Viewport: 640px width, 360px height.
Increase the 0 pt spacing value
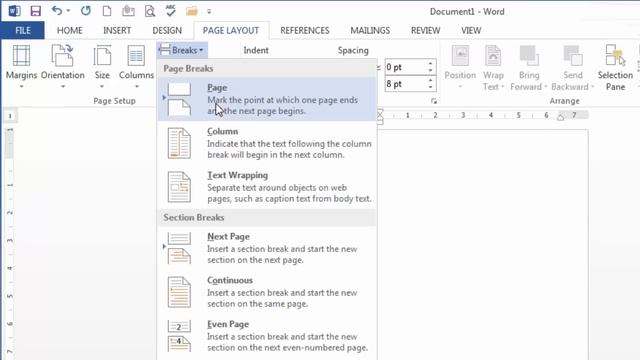(x=431, y=64)
